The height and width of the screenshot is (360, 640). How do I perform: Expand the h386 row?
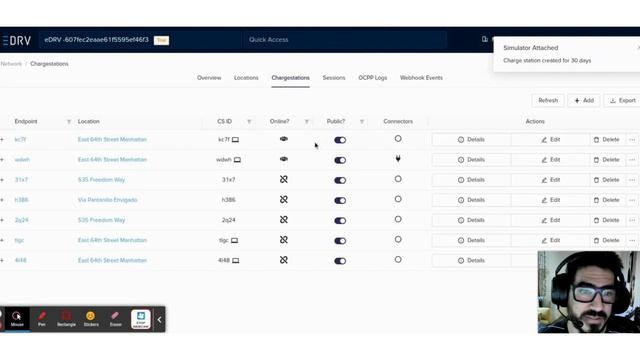2,200
